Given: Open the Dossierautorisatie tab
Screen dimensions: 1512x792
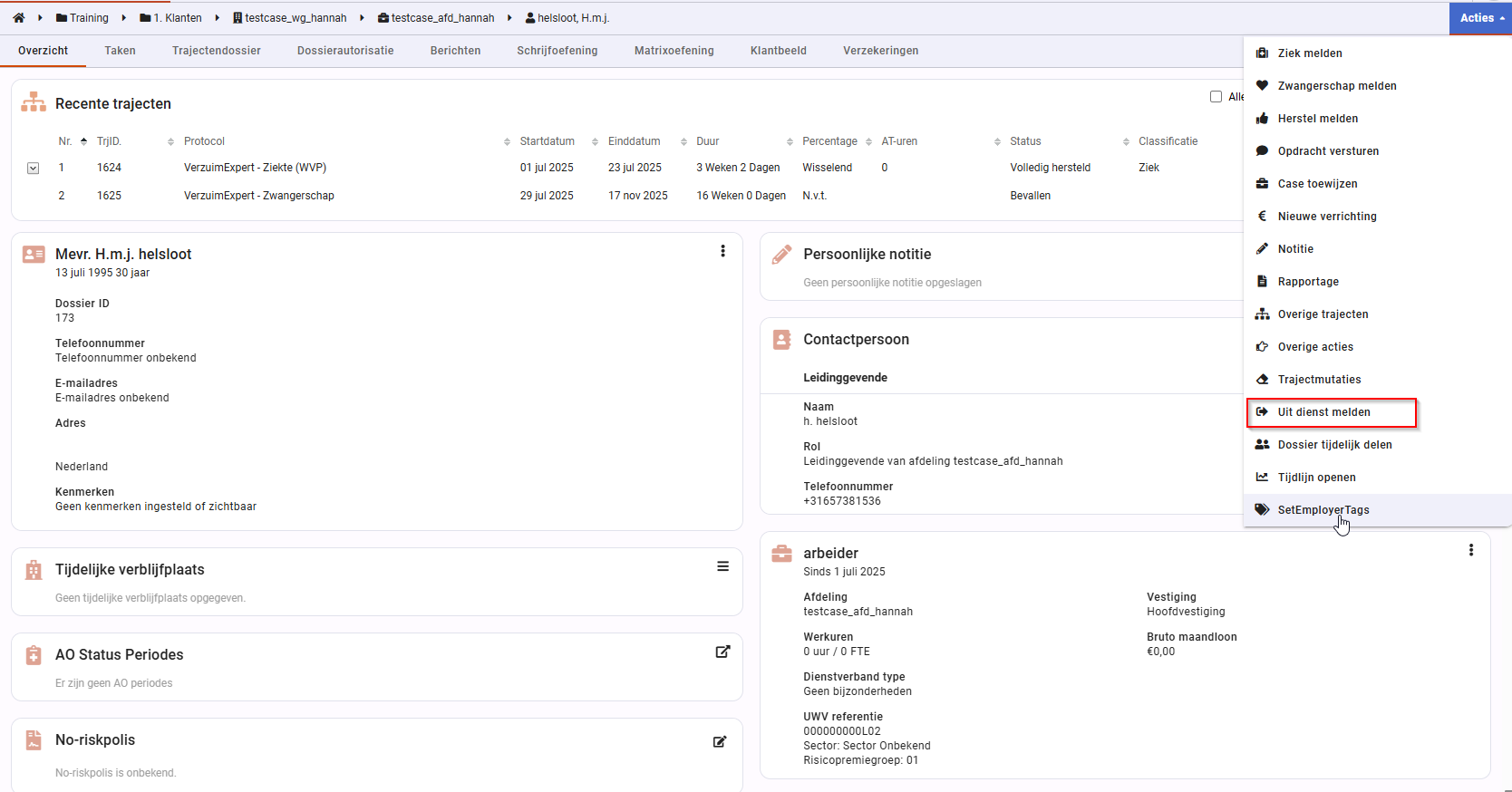Looking at the screenshot, I should [x=345, y=51].
